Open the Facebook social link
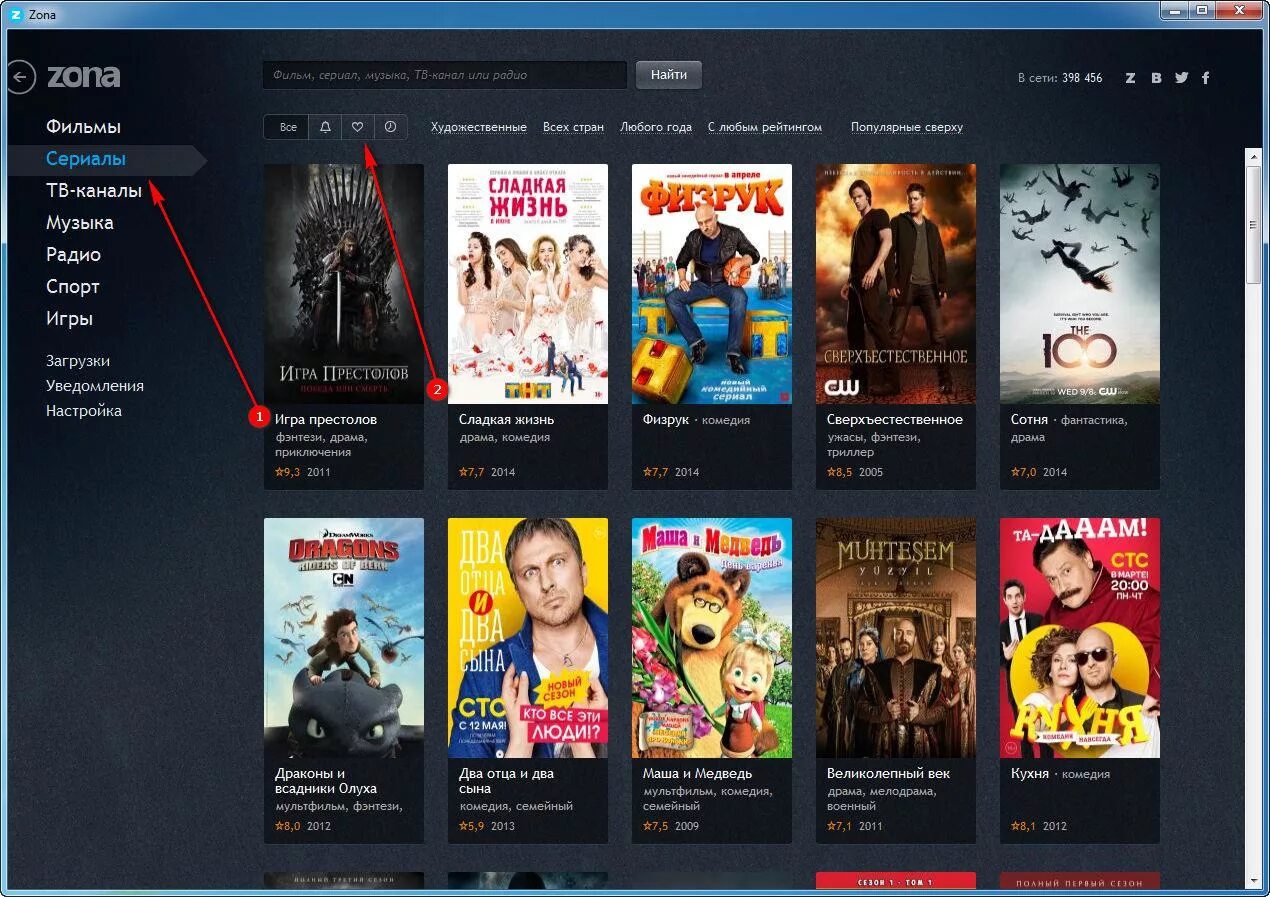Screen dimensions: 1270x897 point(1206,78)
